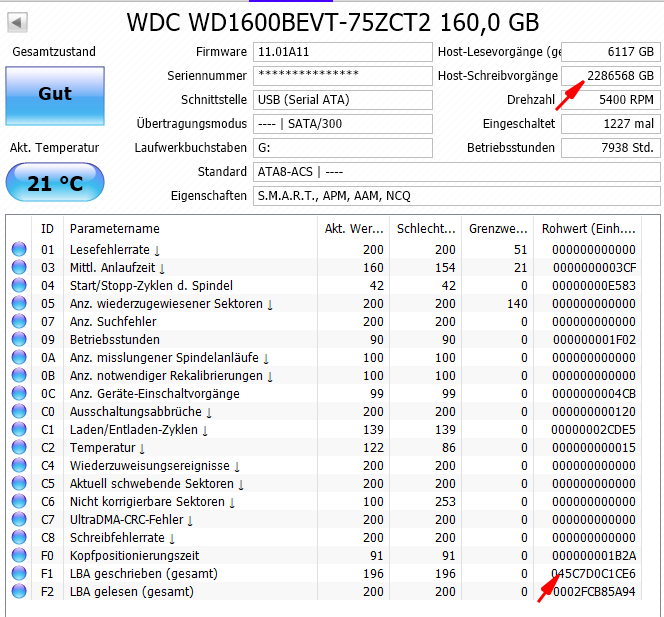Select the Mittl. Anlaufzeit parameter name
664x617 pixels.
coord(113,268)
